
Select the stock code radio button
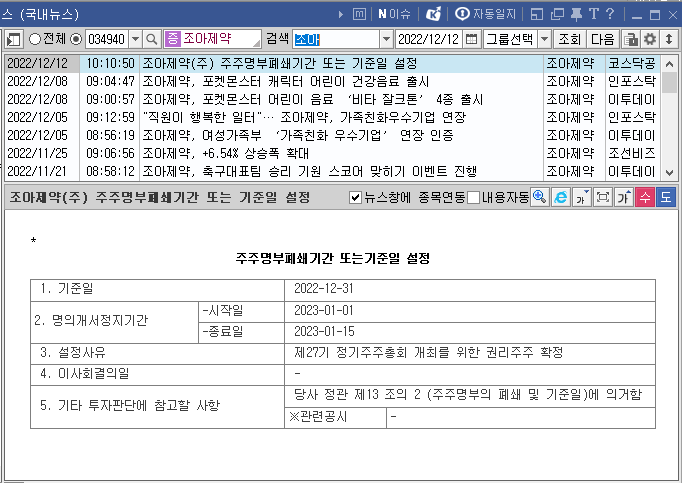pyautogui.click(x=76, y=39)
